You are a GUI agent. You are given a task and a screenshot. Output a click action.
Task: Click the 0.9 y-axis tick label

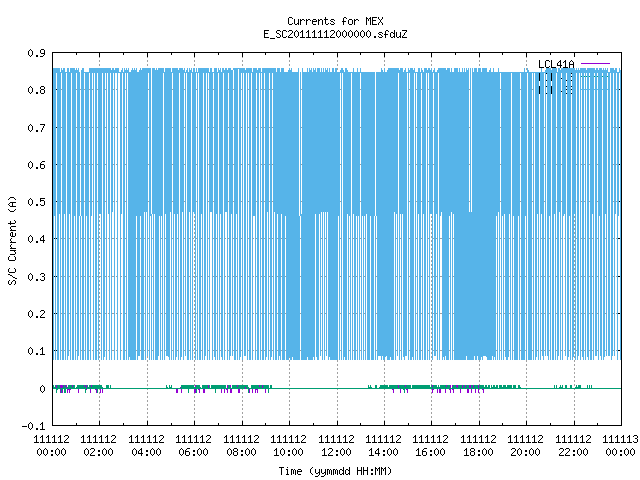36,53
